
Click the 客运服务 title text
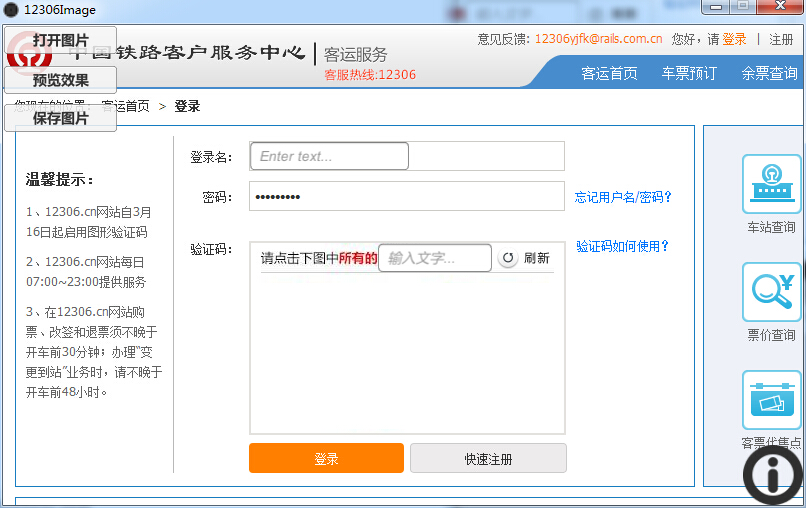click(x=355, y=55)
